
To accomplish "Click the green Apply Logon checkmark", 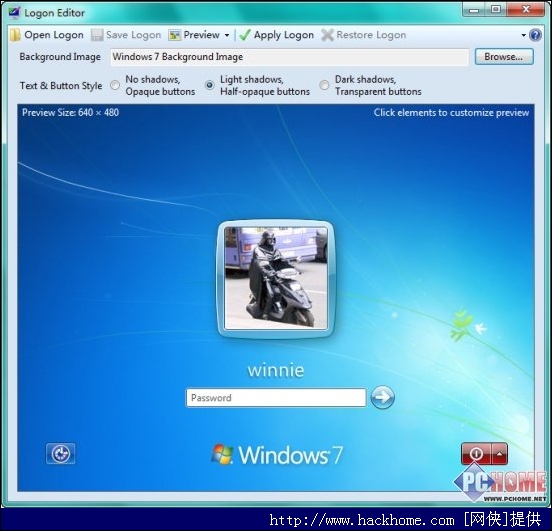I will (245, 35).
